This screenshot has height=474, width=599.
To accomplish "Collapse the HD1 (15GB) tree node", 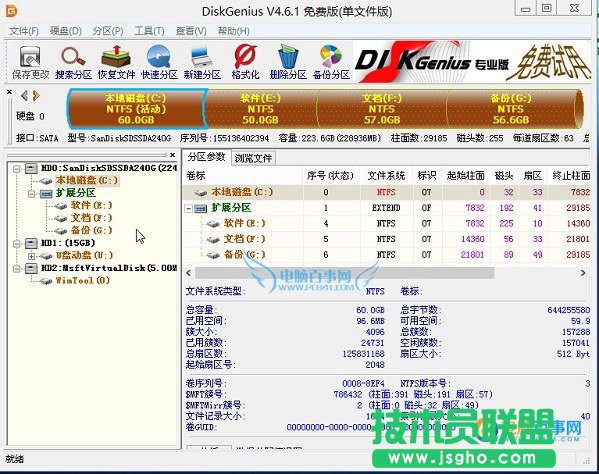I will click(16, 243).
